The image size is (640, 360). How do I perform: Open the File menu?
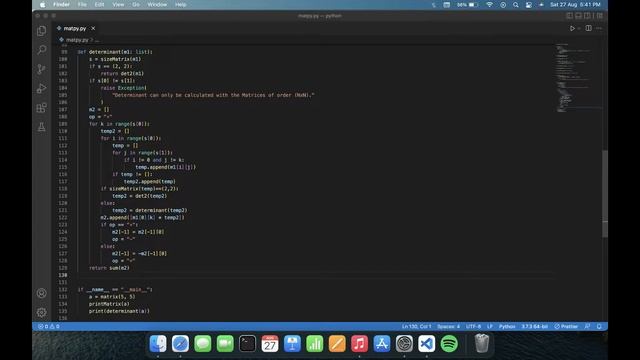(x=82, y=5)
